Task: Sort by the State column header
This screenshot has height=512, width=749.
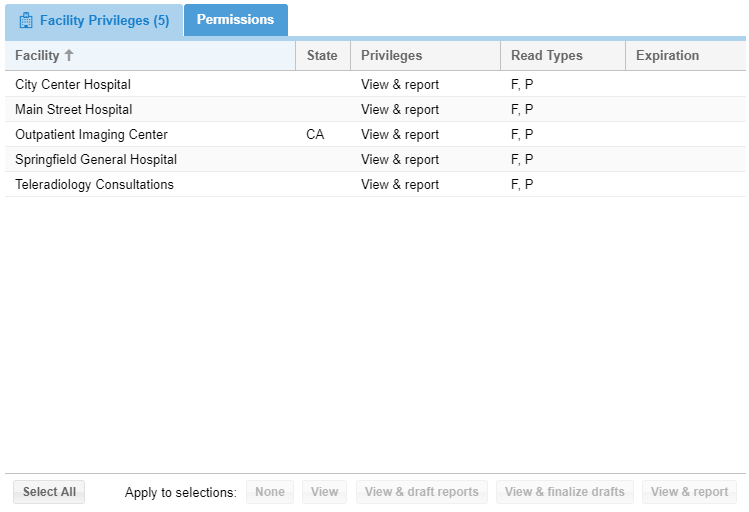Action: (322, 55)
